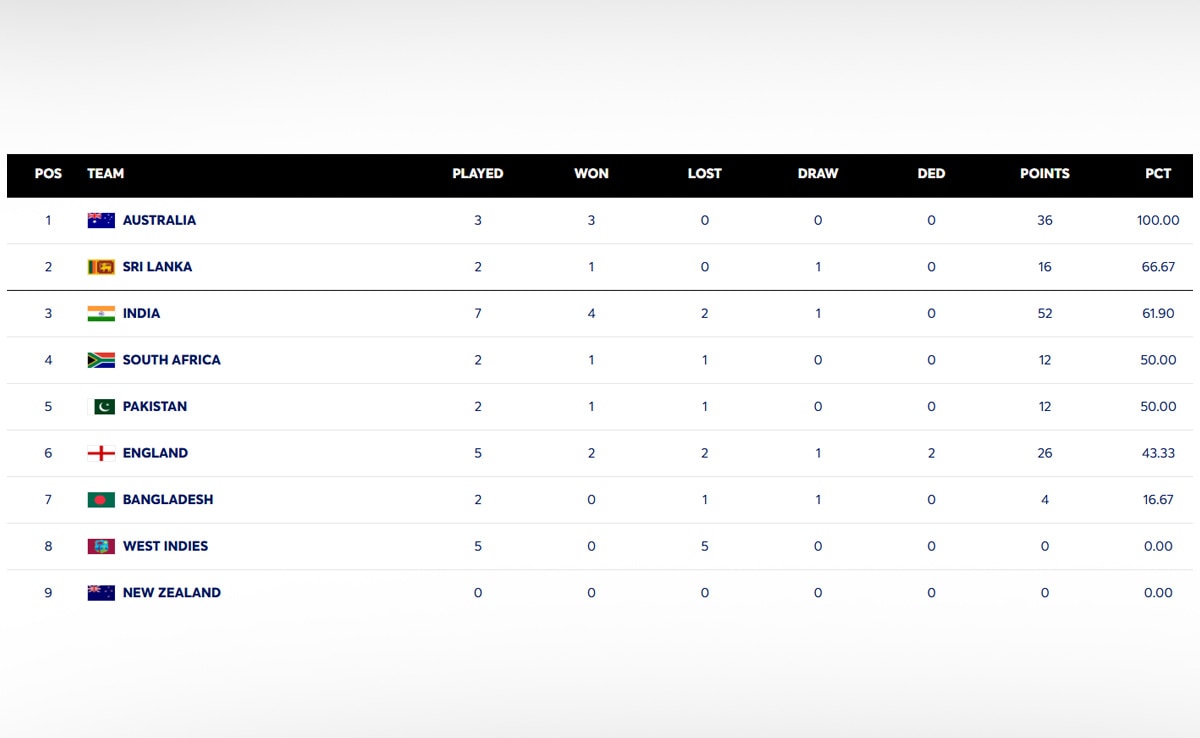The height and width of the screenshot is (738, 1200).
Task: Click England's deduction value of 2
Action: point(931,453)
